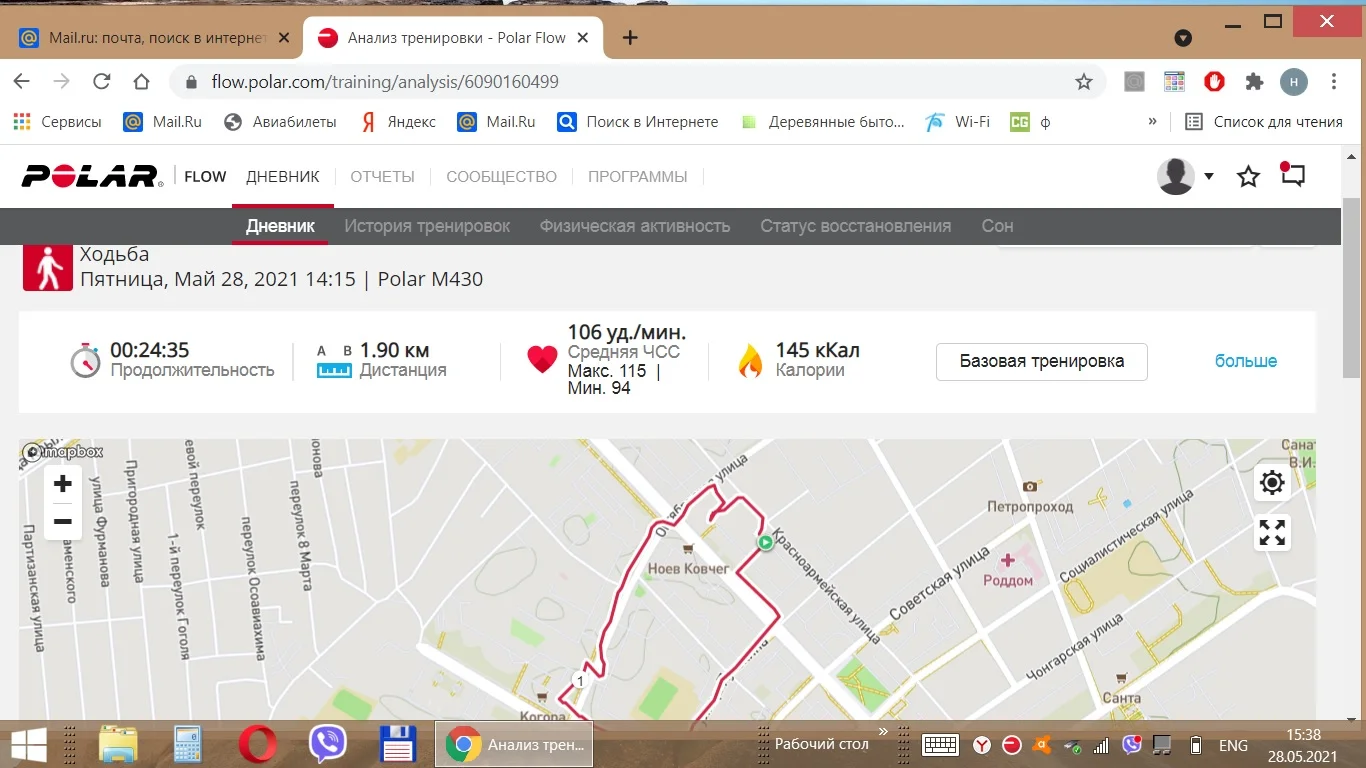
Task: Open File Explorer from the taskbar
Action: click(x=119, y=744)
